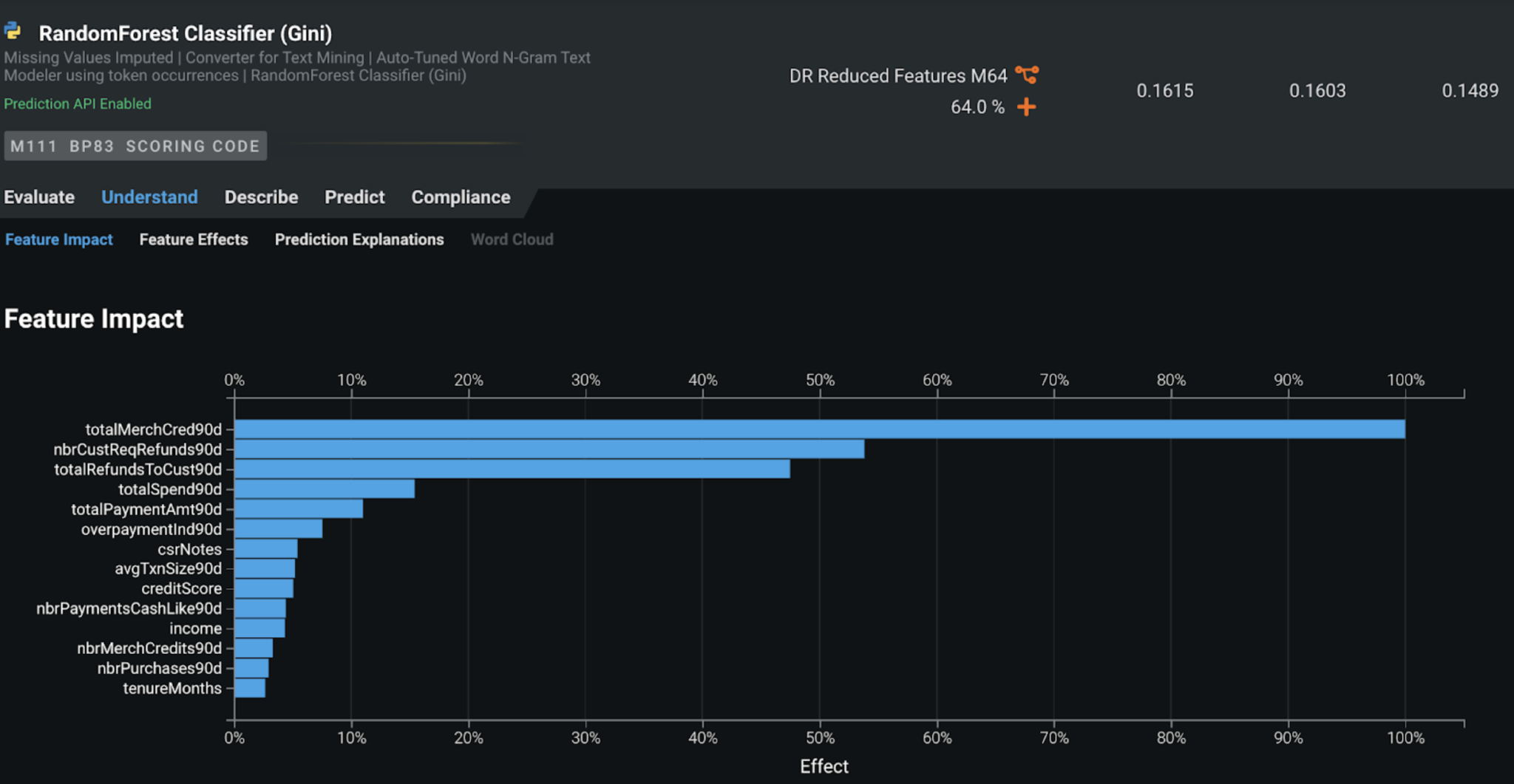Click the orange feature list branch icon
This screenshot has height=784, width=1514.
click(x=1027, y=75)
